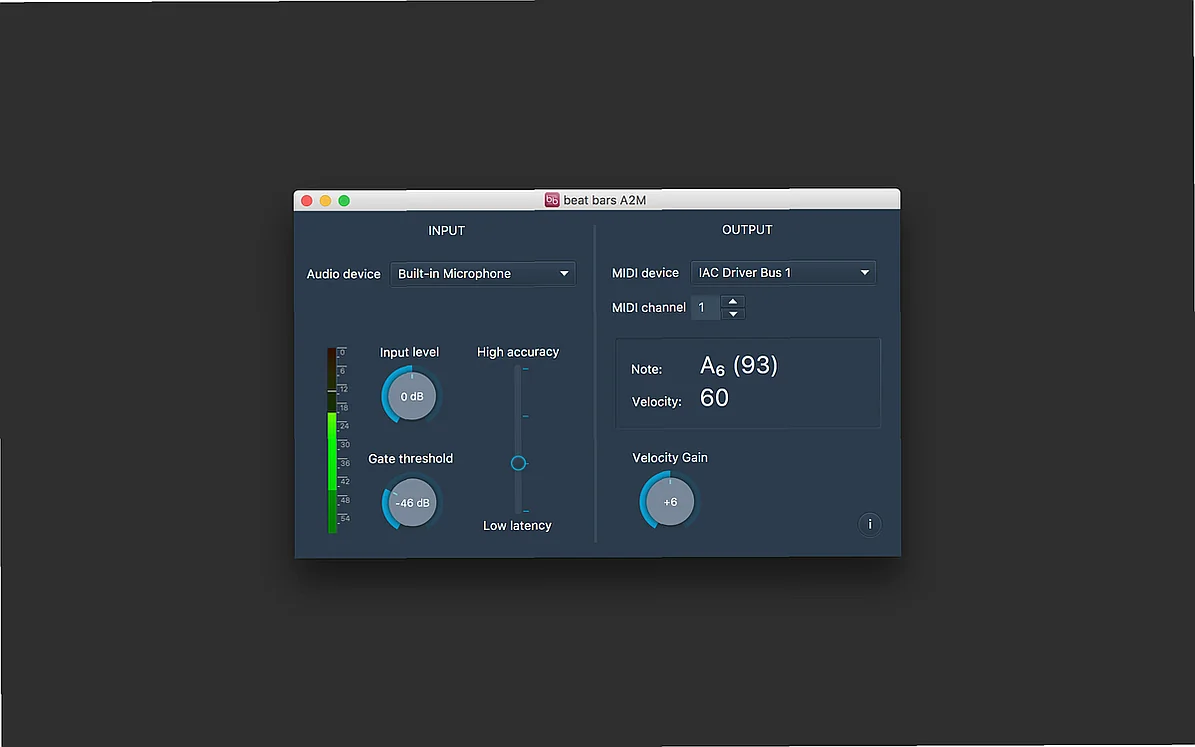1195x747 pixels.
Task: Click the Input level knob
Action: [409, 396]
